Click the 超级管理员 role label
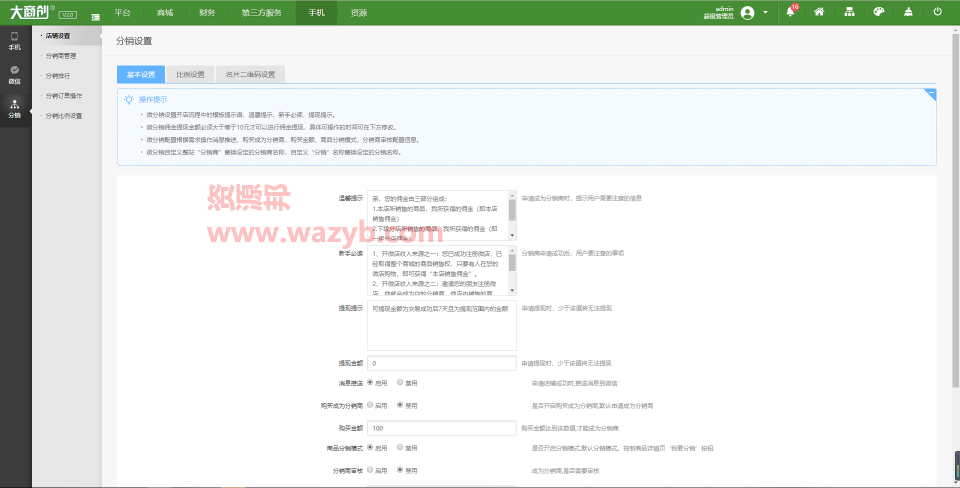 (x=719, y=17)
